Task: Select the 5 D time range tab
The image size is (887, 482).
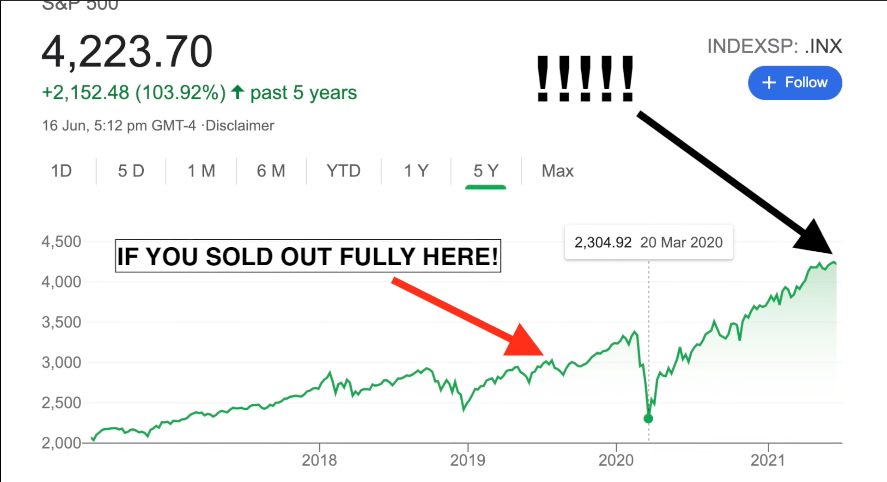Action: (131, 171)
